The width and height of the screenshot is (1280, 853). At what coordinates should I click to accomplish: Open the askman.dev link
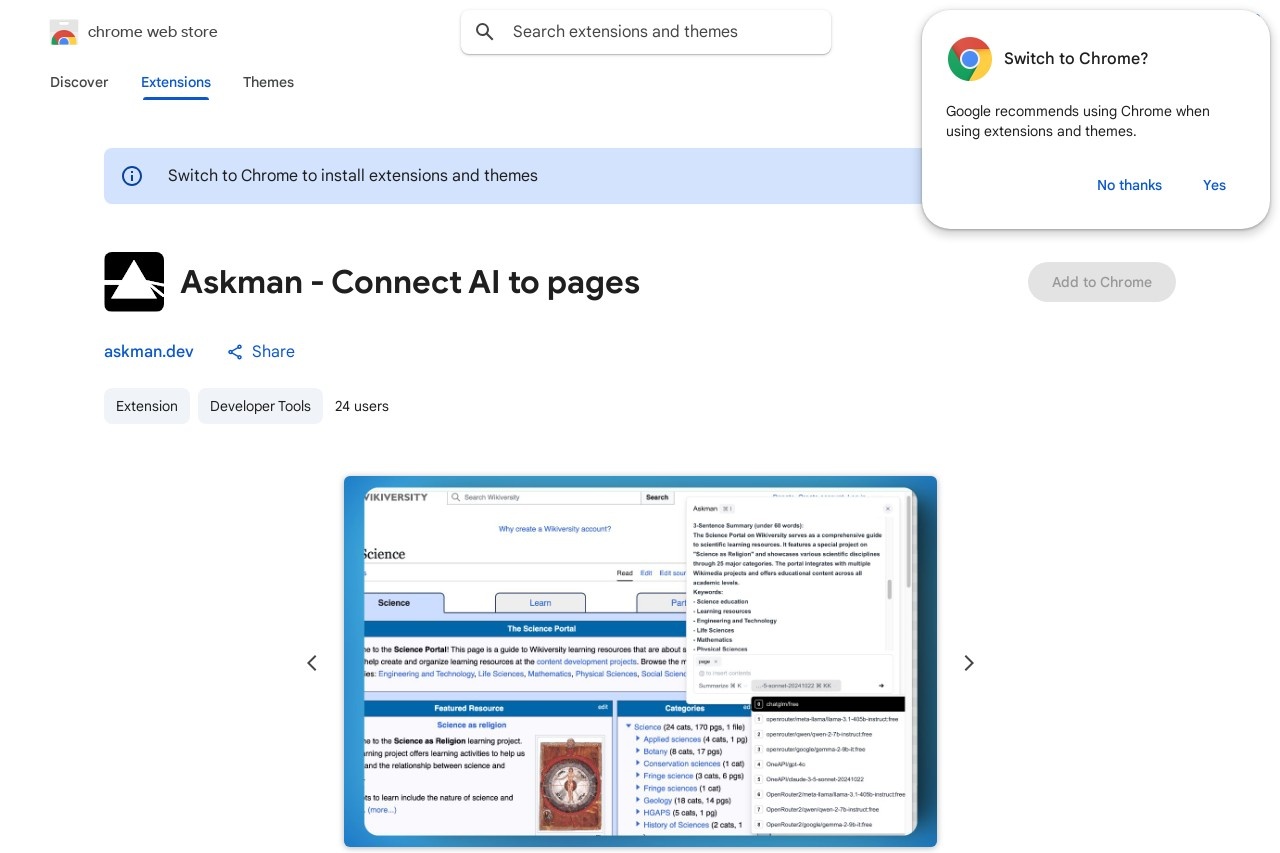click(149, 352)
